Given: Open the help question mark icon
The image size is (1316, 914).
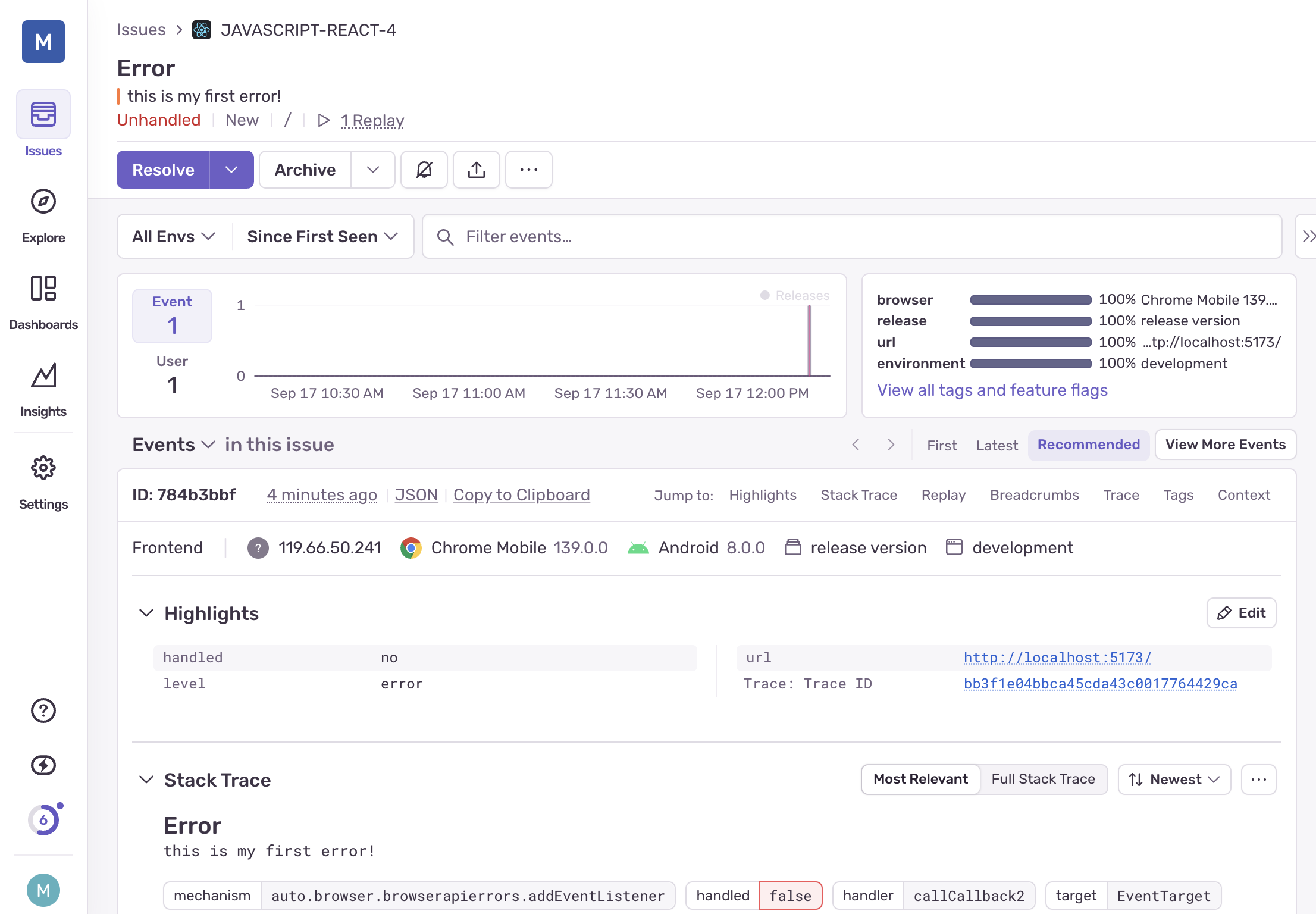Looking at the screenshot, I should click(x=43, y=710).
